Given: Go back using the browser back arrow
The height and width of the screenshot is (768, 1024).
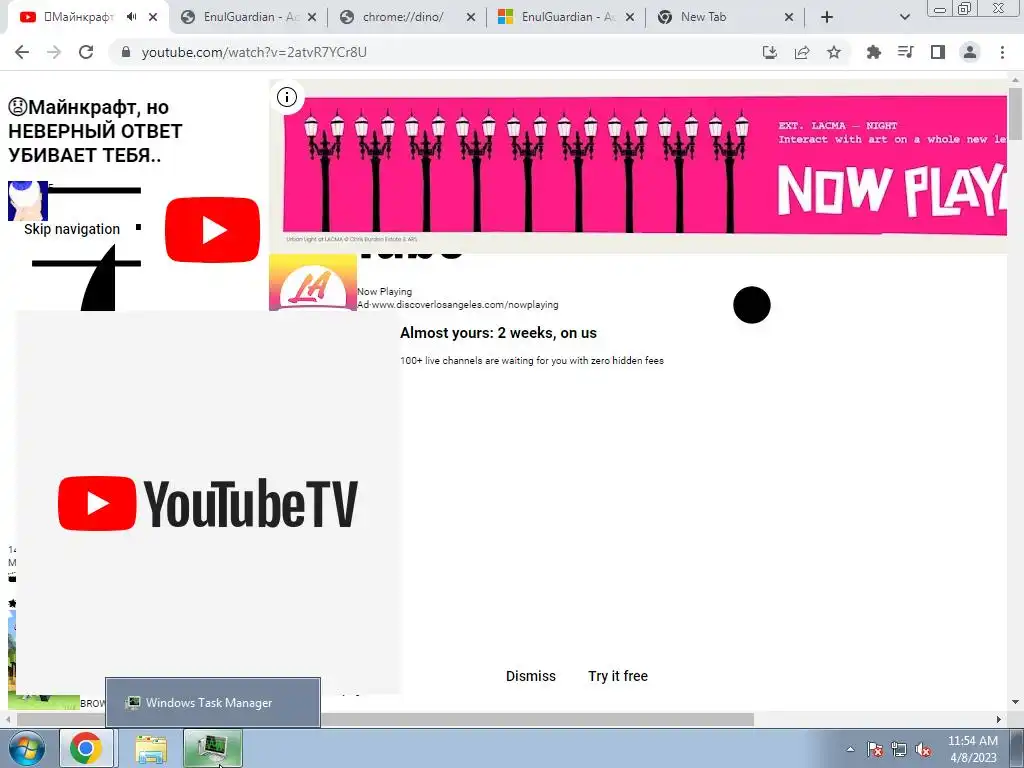Looking at the screenshot, I should point(22,52).
